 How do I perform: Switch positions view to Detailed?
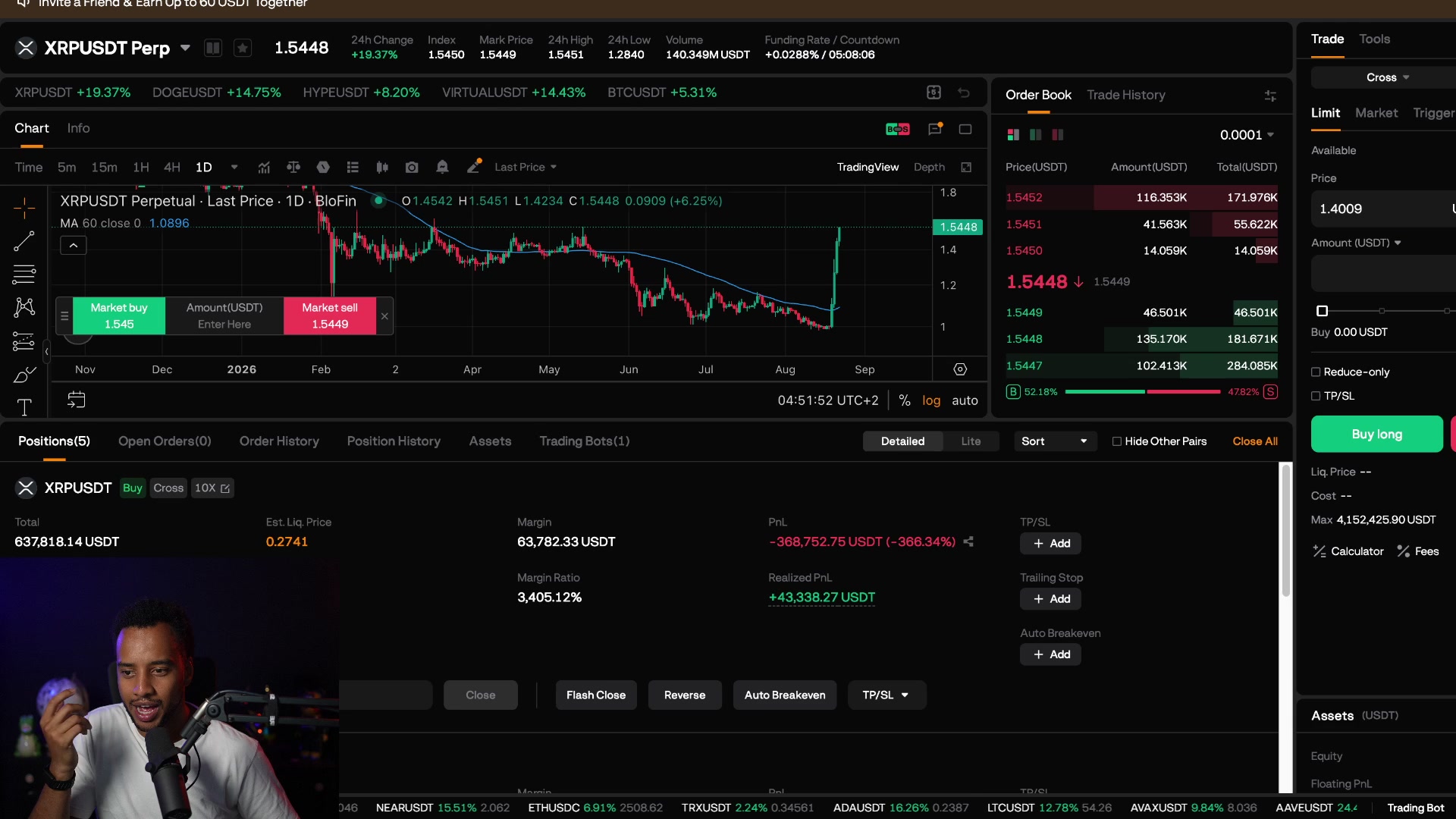[x=902, y=441]
